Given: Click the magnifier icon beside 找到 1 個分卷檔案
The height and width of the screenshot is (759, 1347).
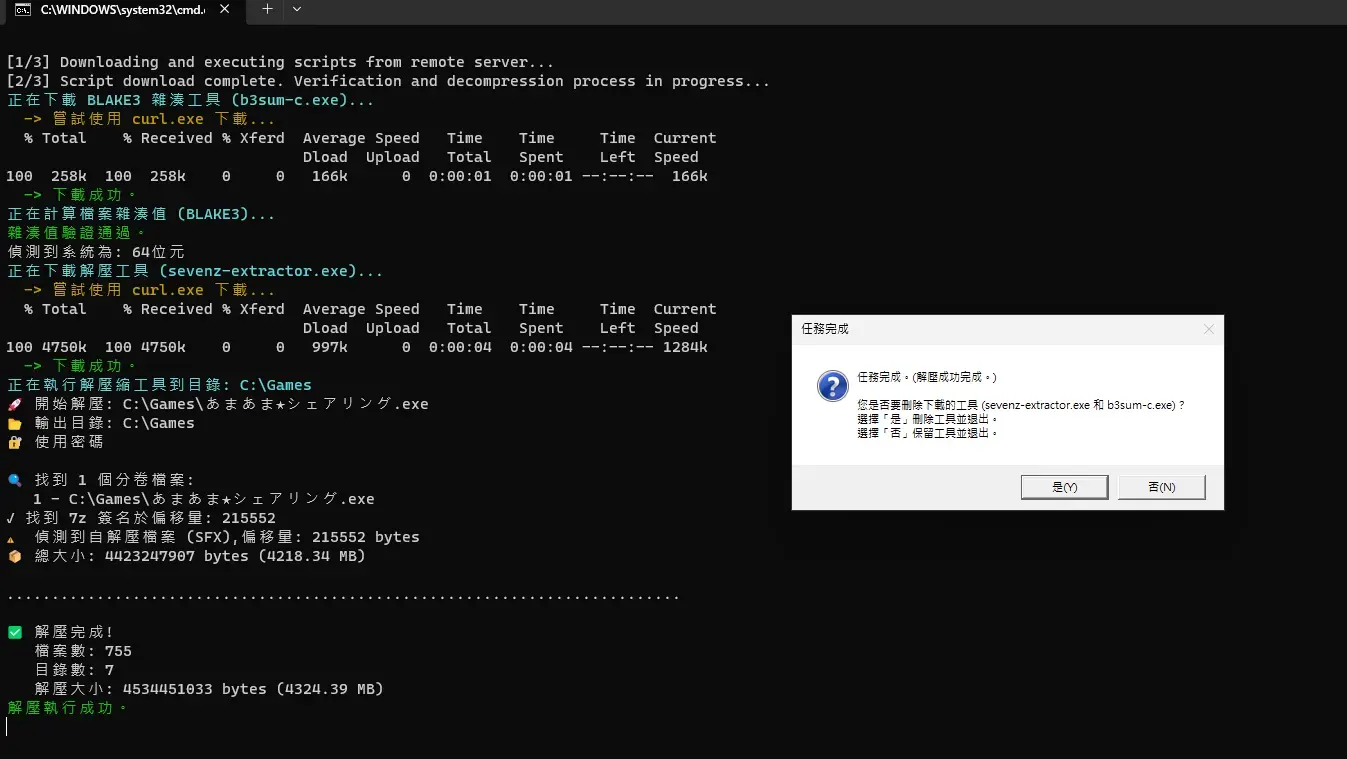Looking at the screenshot, I should (x=14, y=480).
